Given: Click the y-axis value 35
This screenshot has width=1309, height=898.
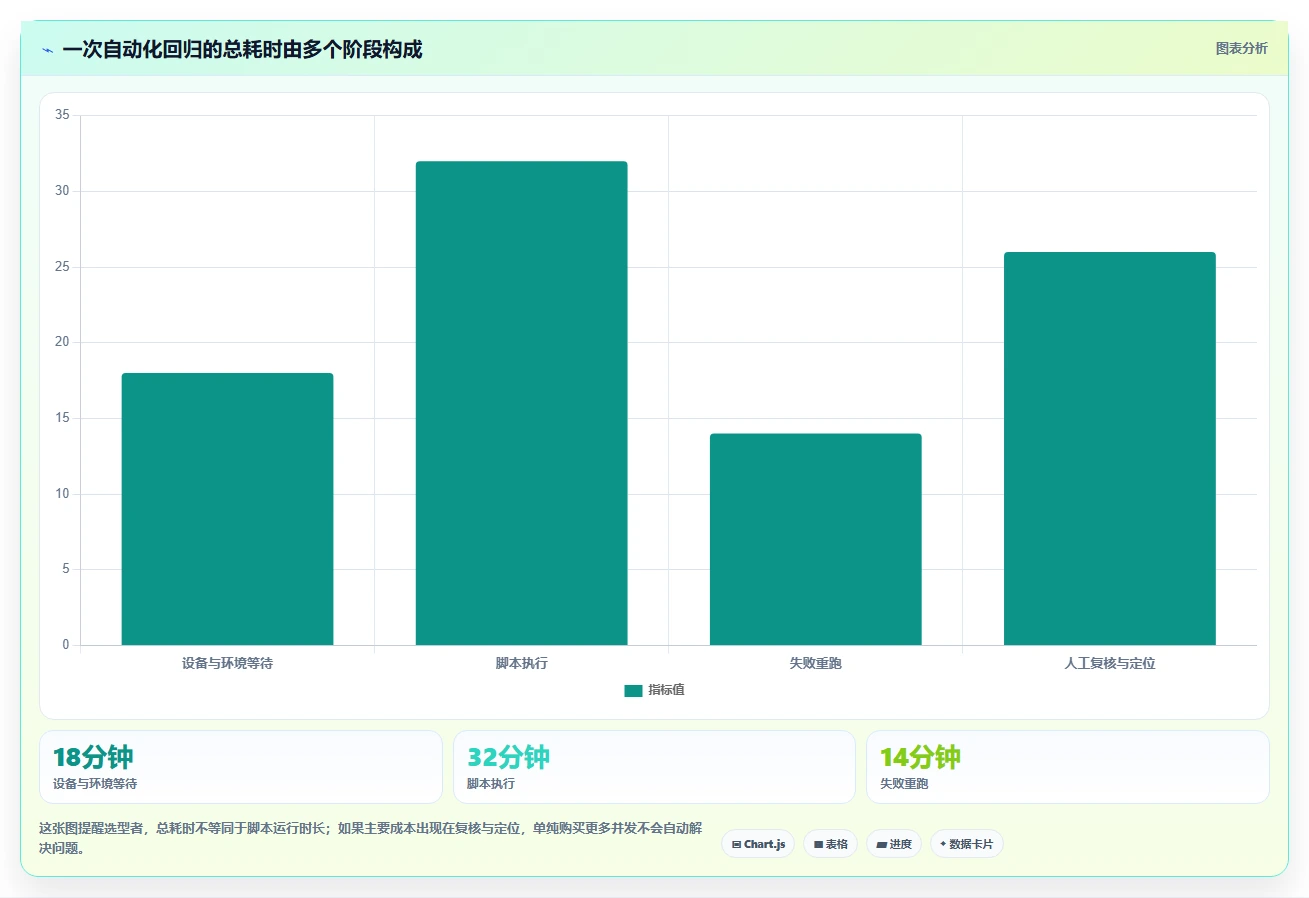Looking at the screenshot, I should 62,115.
